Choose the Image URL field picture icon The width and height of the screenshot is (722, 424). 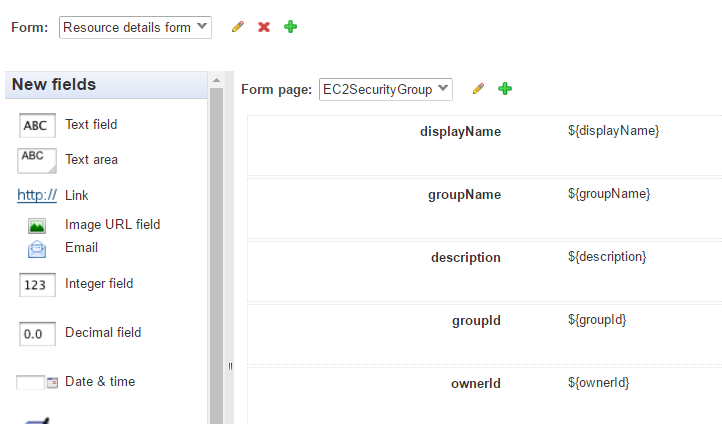(37, 226)
